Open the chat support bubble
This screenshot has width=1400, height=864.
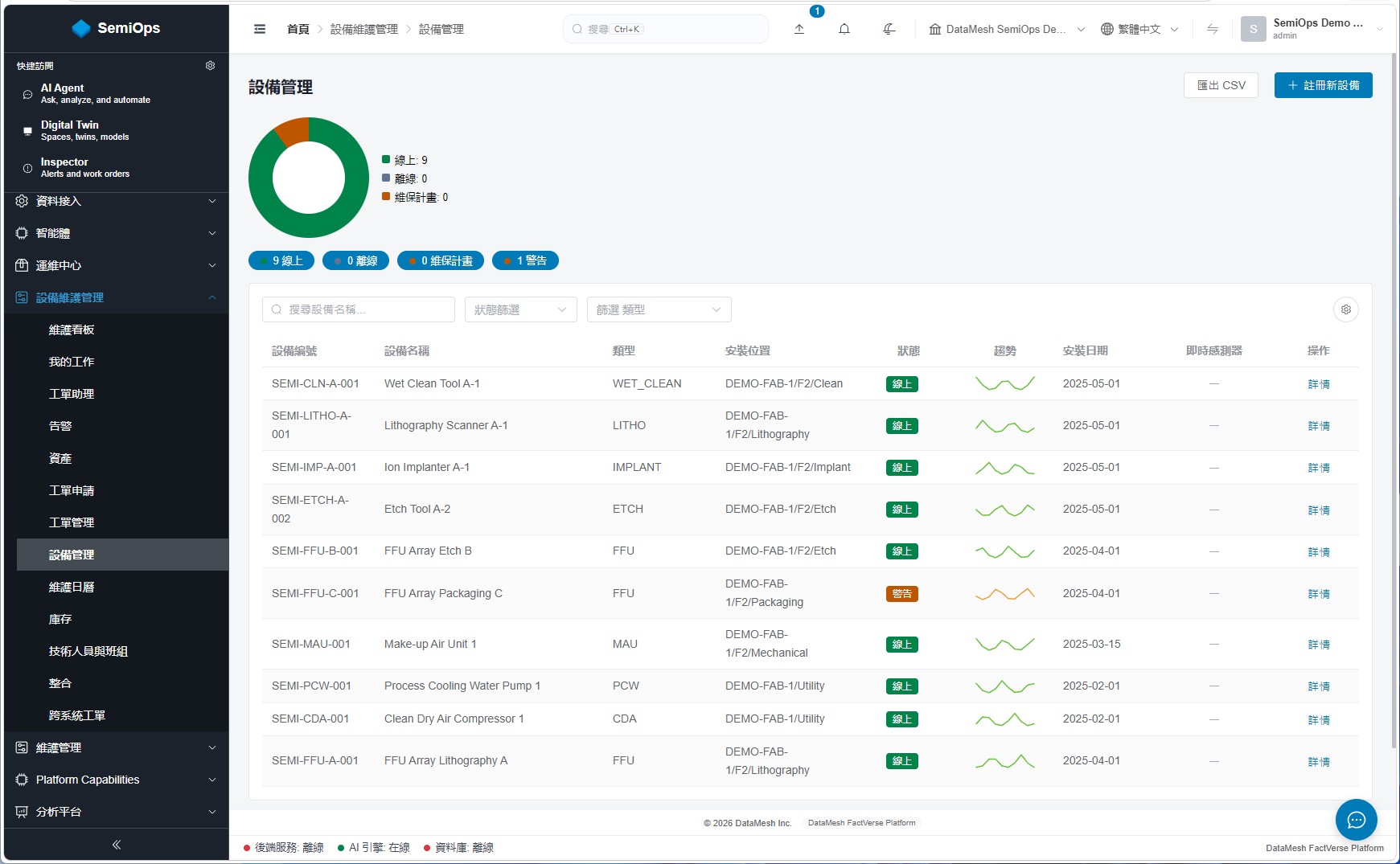1357,820
